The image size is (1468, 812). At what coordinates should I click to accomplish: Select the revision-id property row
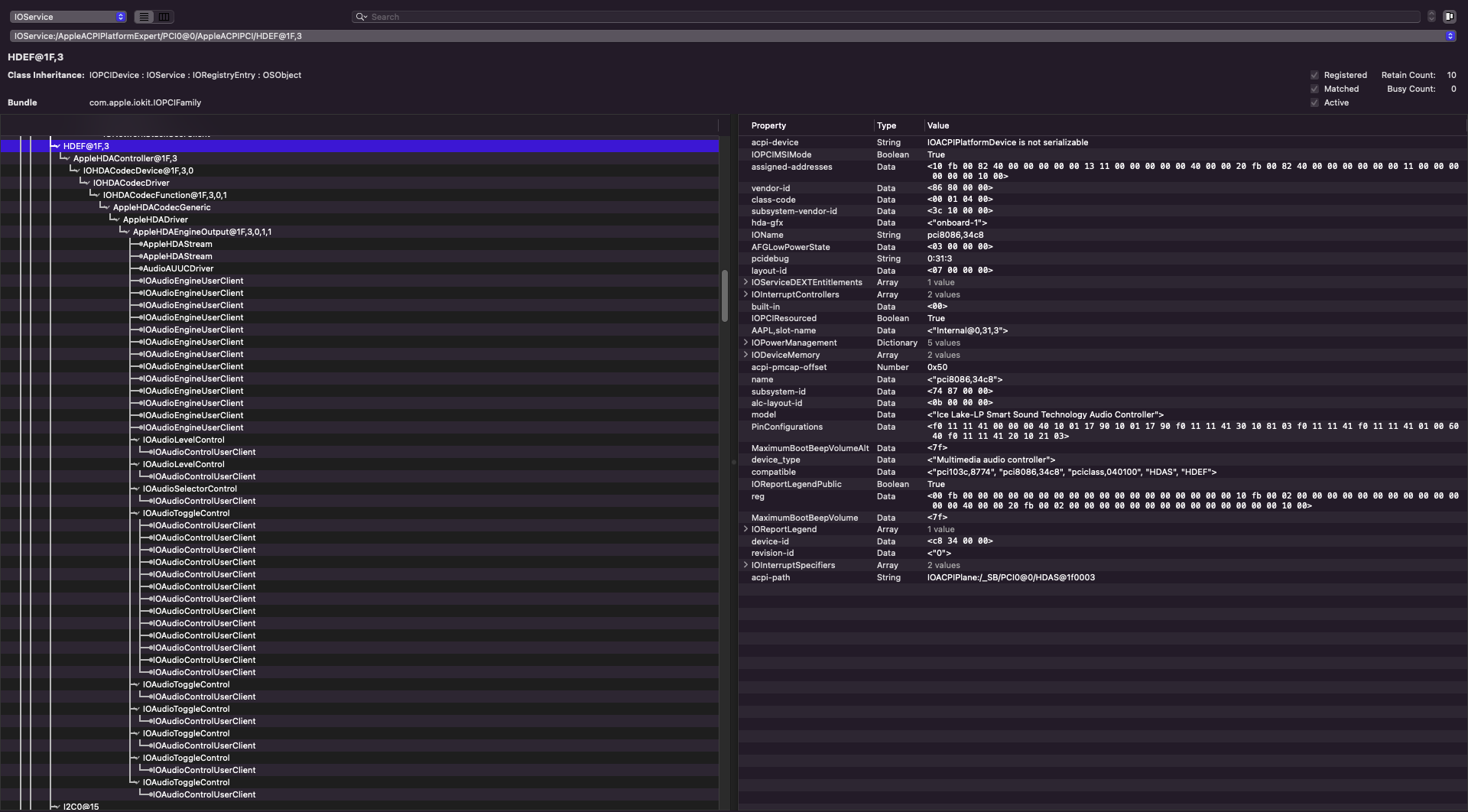(x=1102, y=553)
